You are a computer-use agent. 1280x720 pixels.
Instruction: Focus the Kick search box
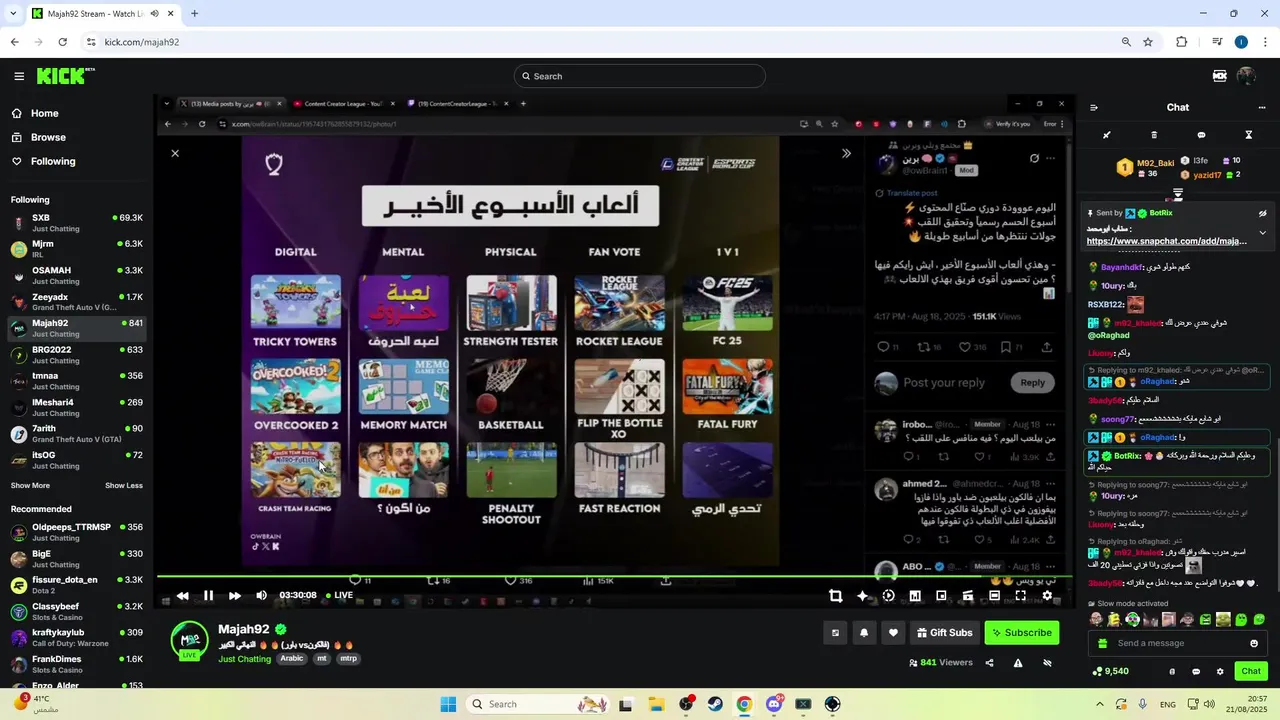point(640,76)
